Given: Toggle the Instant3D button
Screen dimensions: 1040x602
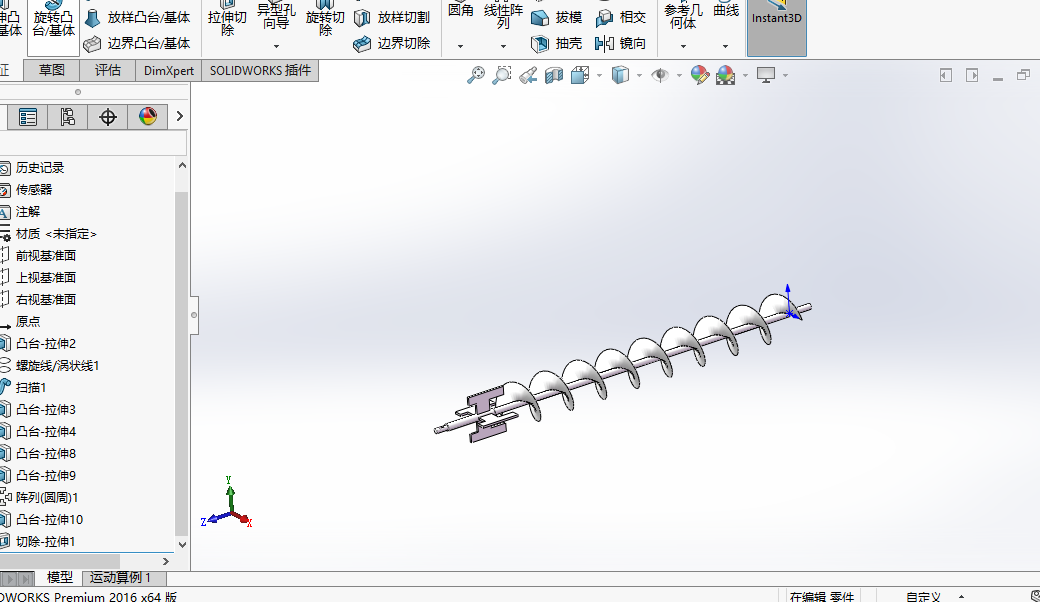Looking at the screenshot, I should (x=777, y=27).
